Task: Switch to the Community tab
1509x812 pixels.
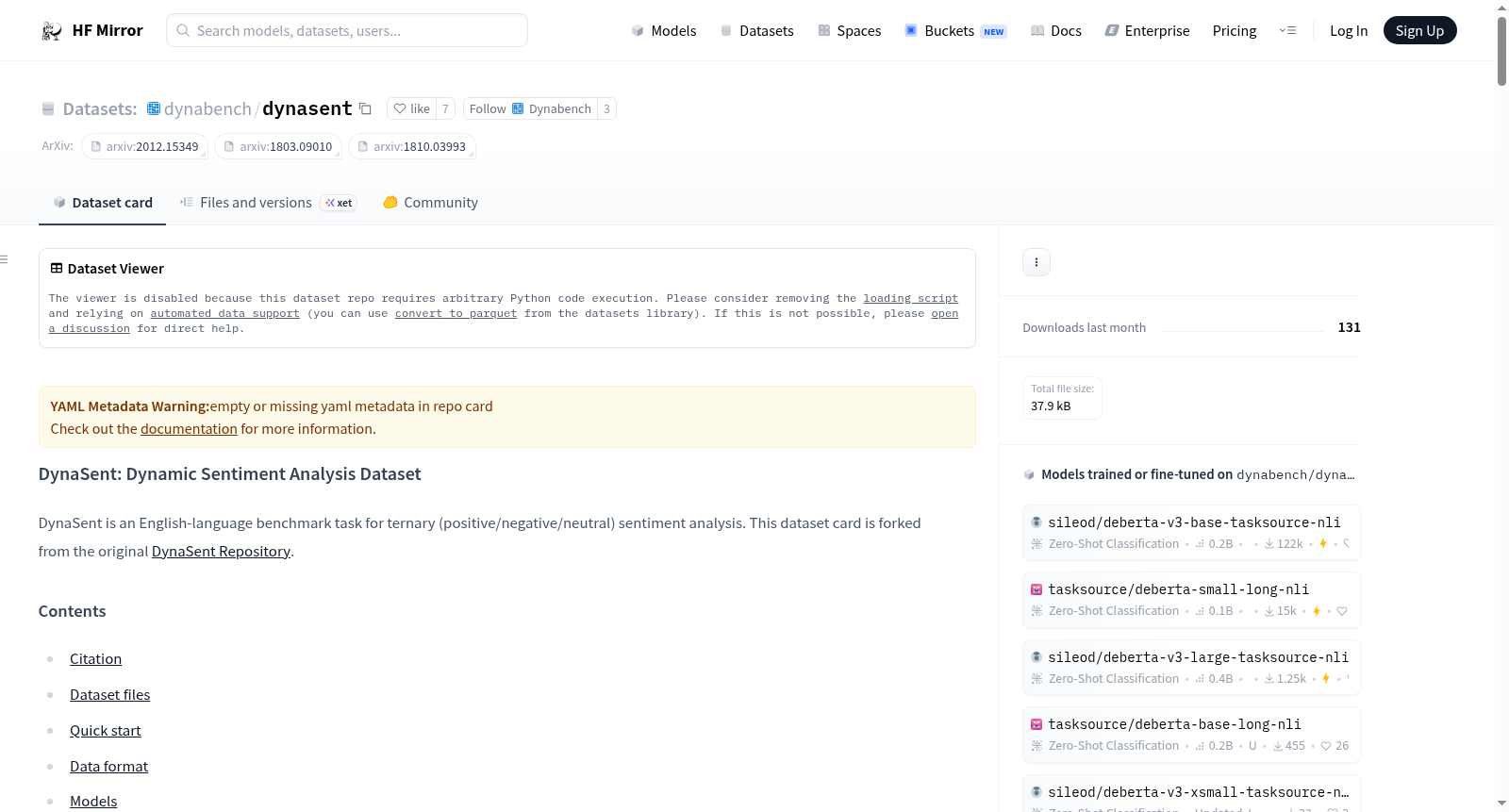Action: 430,203
